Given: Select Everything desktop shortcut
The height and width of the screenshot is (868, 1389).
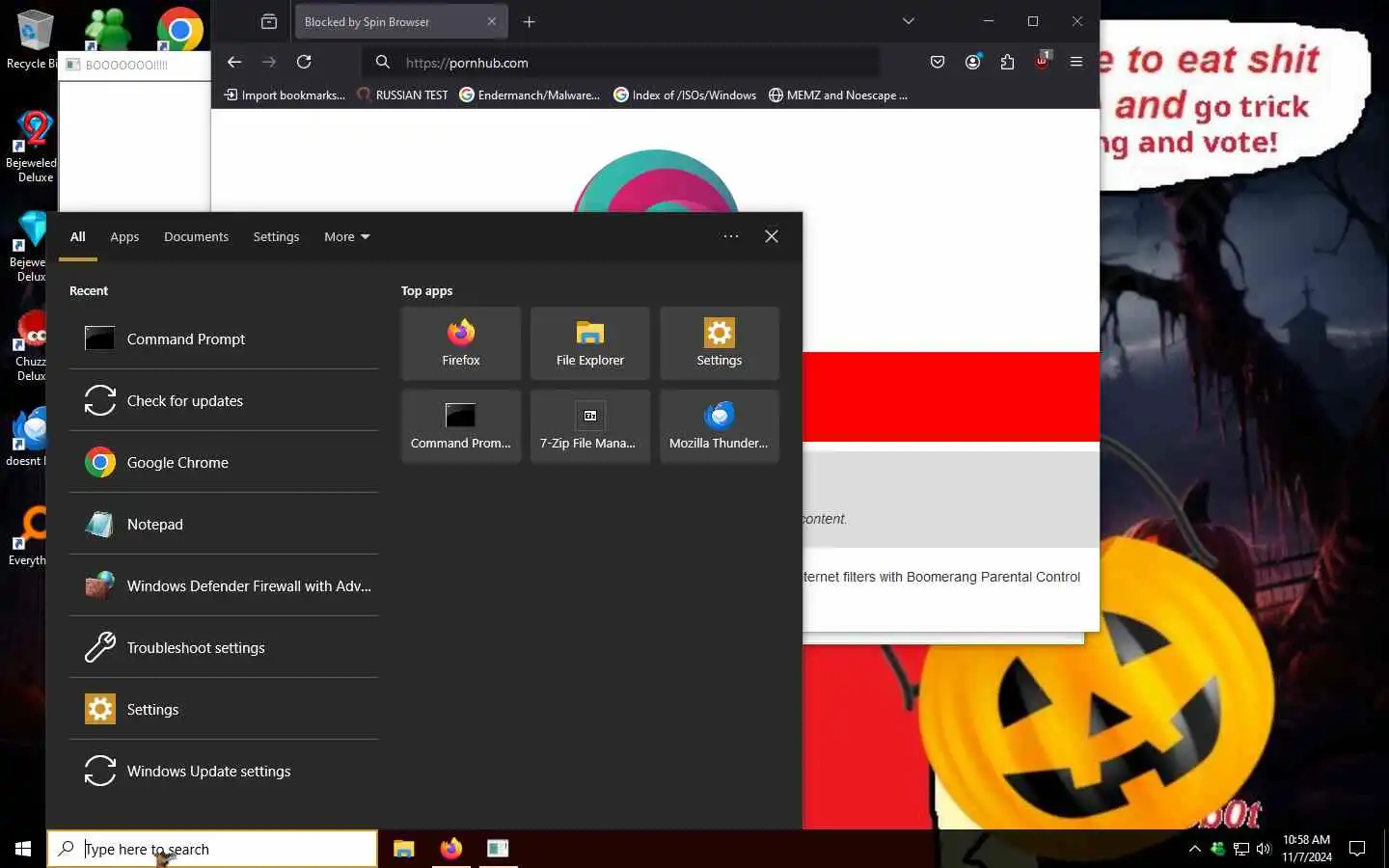Looking at the screenshot, I should pos(29,536).
